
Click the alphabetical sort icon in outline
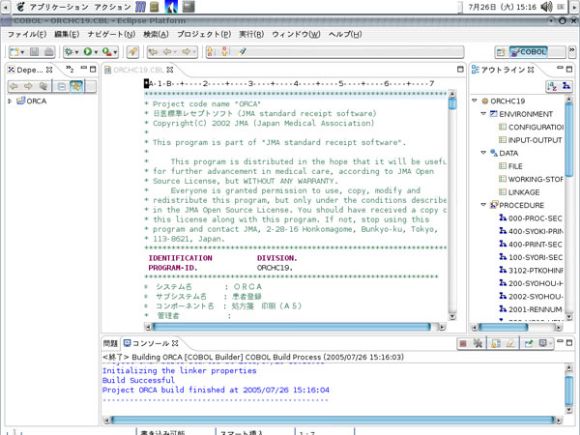pyautogui.click(x=552, y=86)
